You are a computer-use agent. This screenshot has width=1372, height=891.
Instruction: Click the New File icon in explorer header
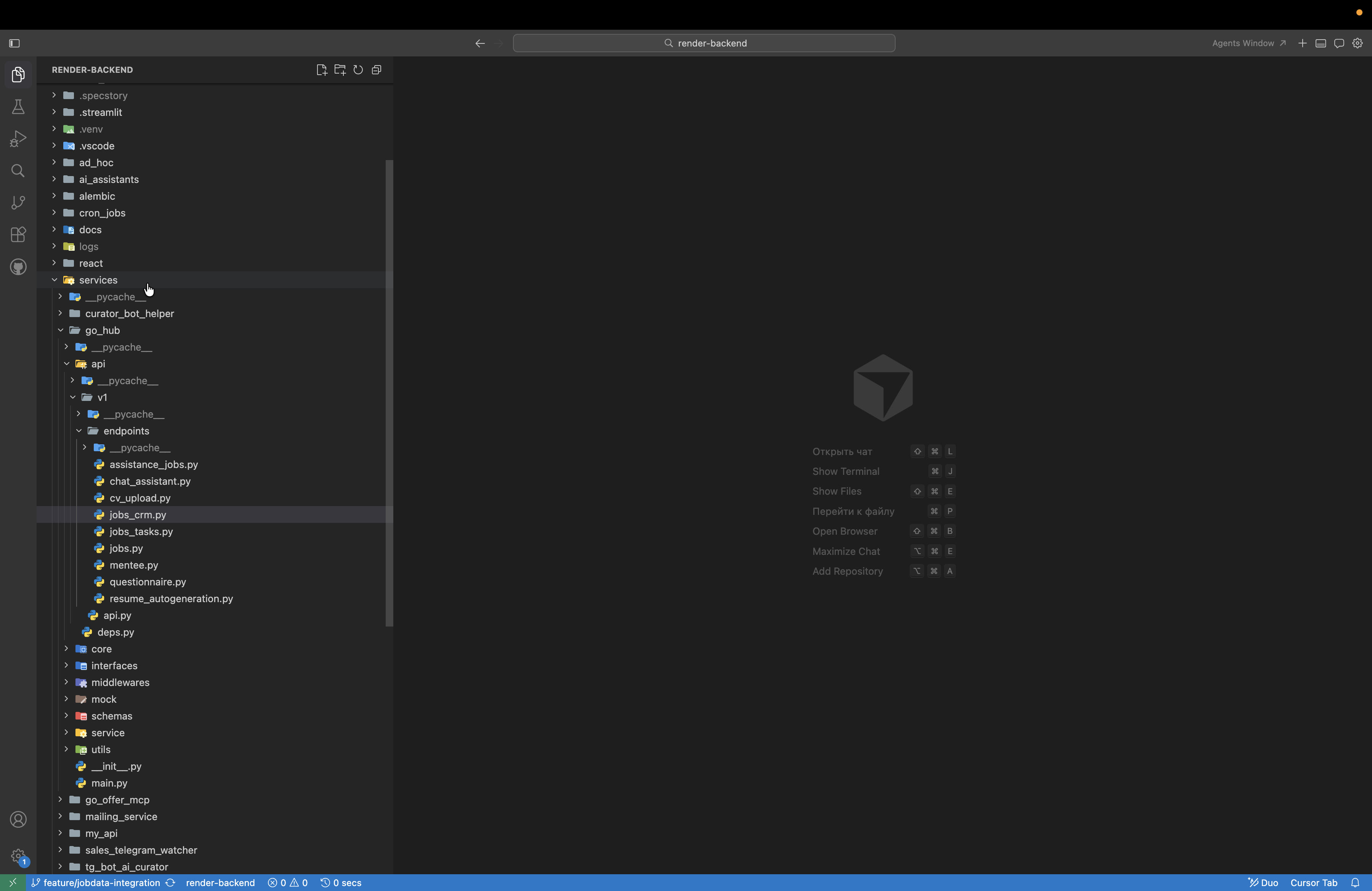pyautogui.click(x=322, y=70)
